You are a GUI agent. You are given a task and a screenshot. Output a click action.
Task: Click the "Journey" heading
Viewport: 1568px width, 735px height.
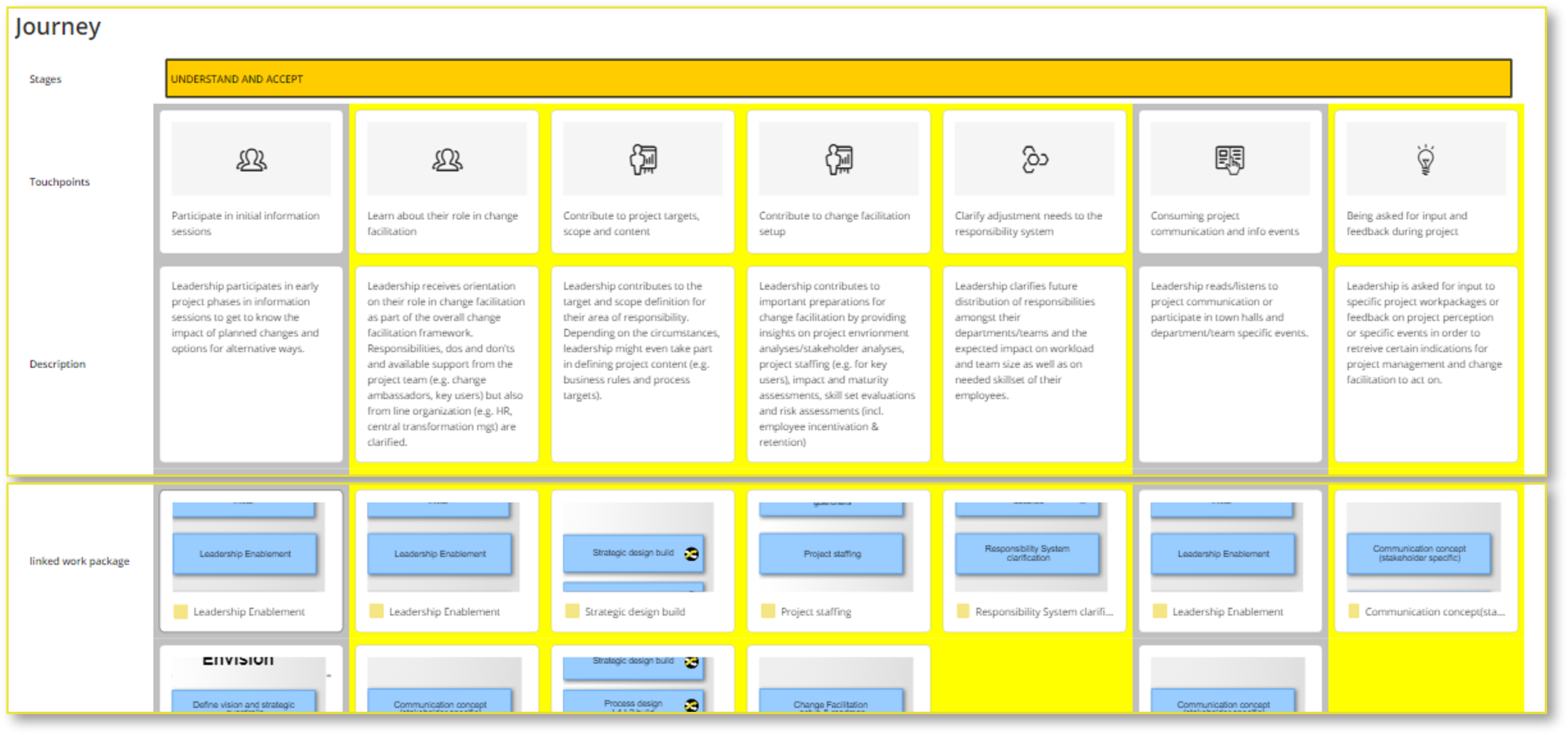point(59,27)
